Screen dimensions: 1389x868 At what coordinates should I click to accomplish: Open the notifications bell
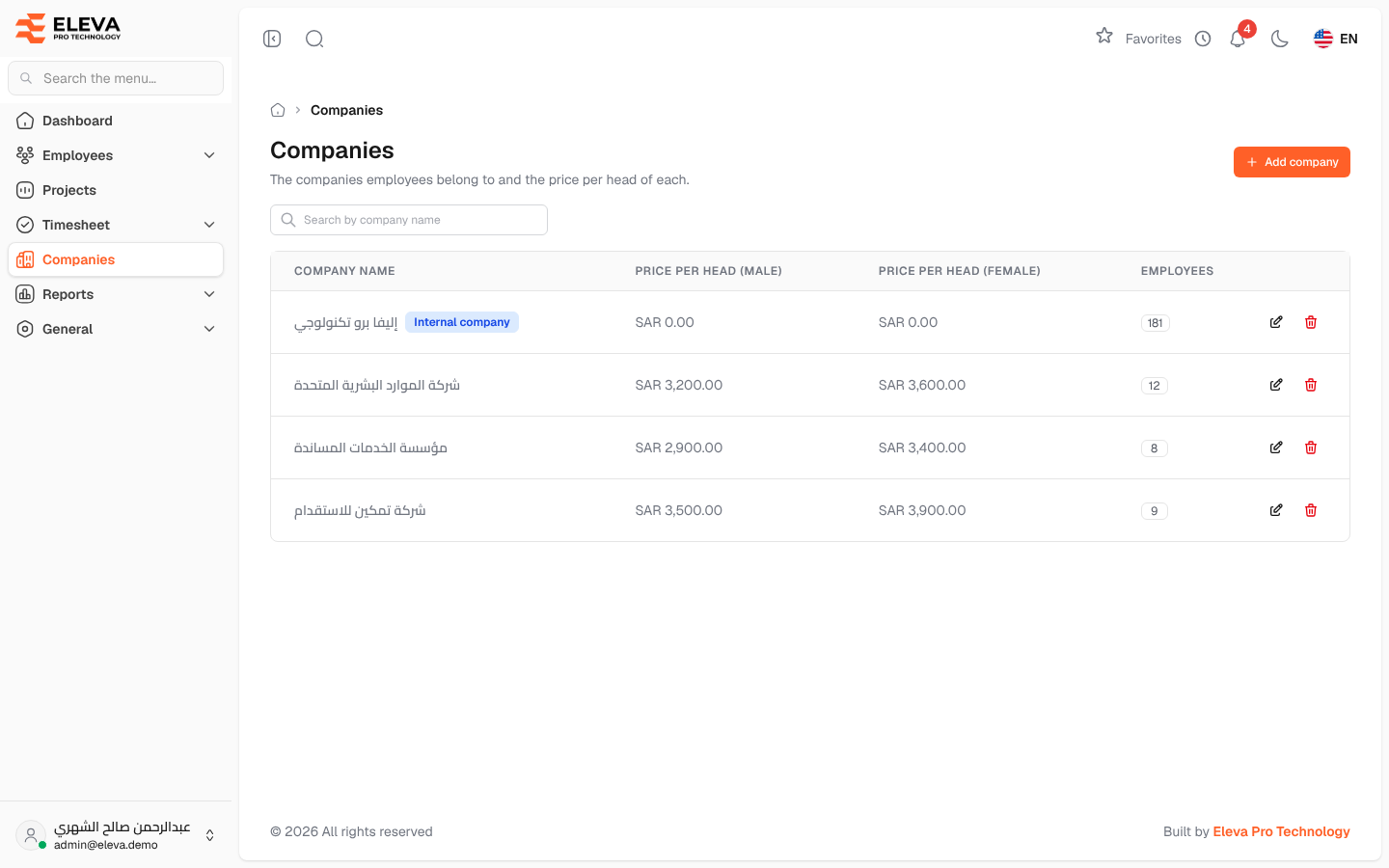click(1238, 39)
